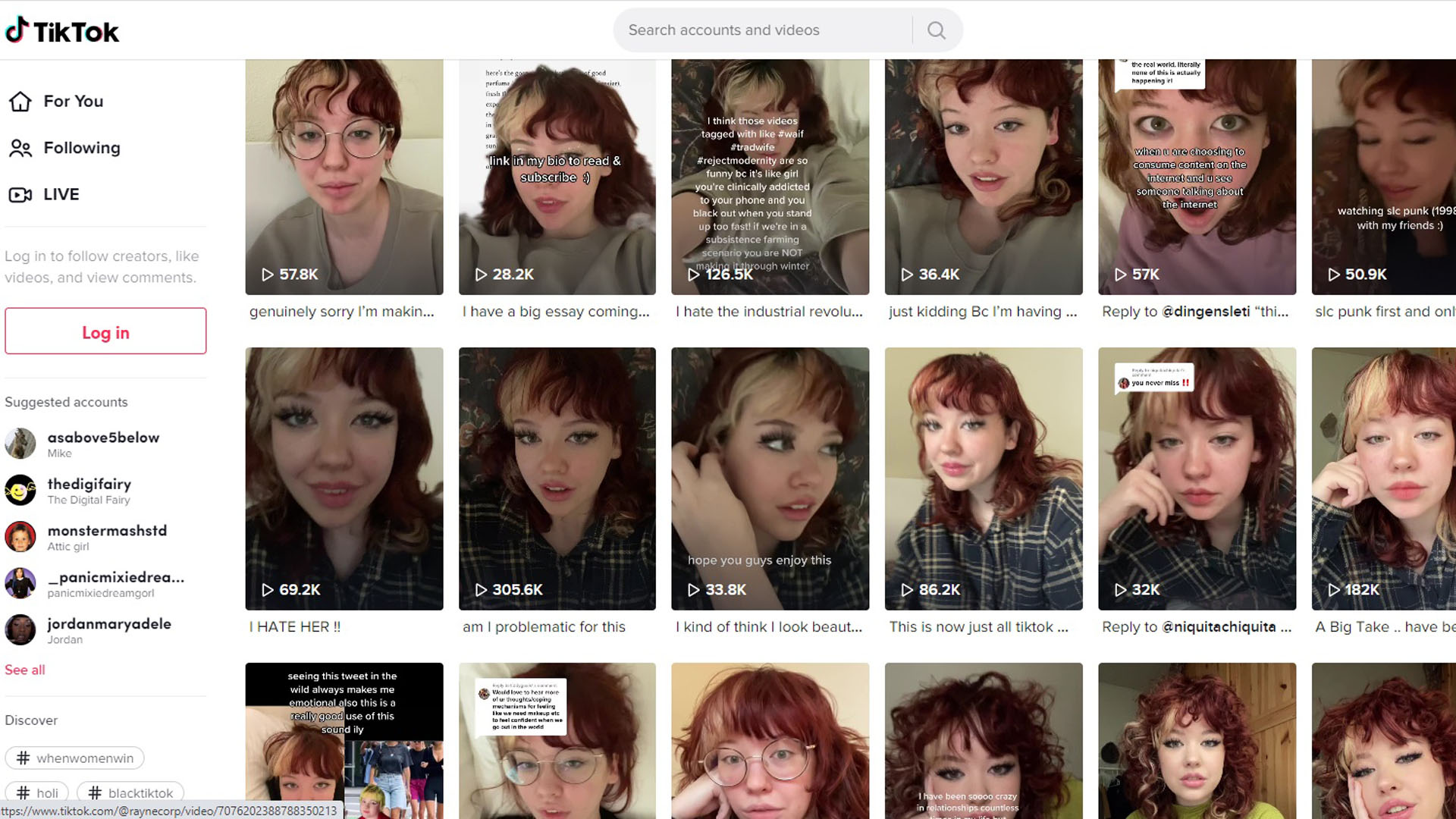
Task: Click the search magnifier icon
Action: (937, 30)
